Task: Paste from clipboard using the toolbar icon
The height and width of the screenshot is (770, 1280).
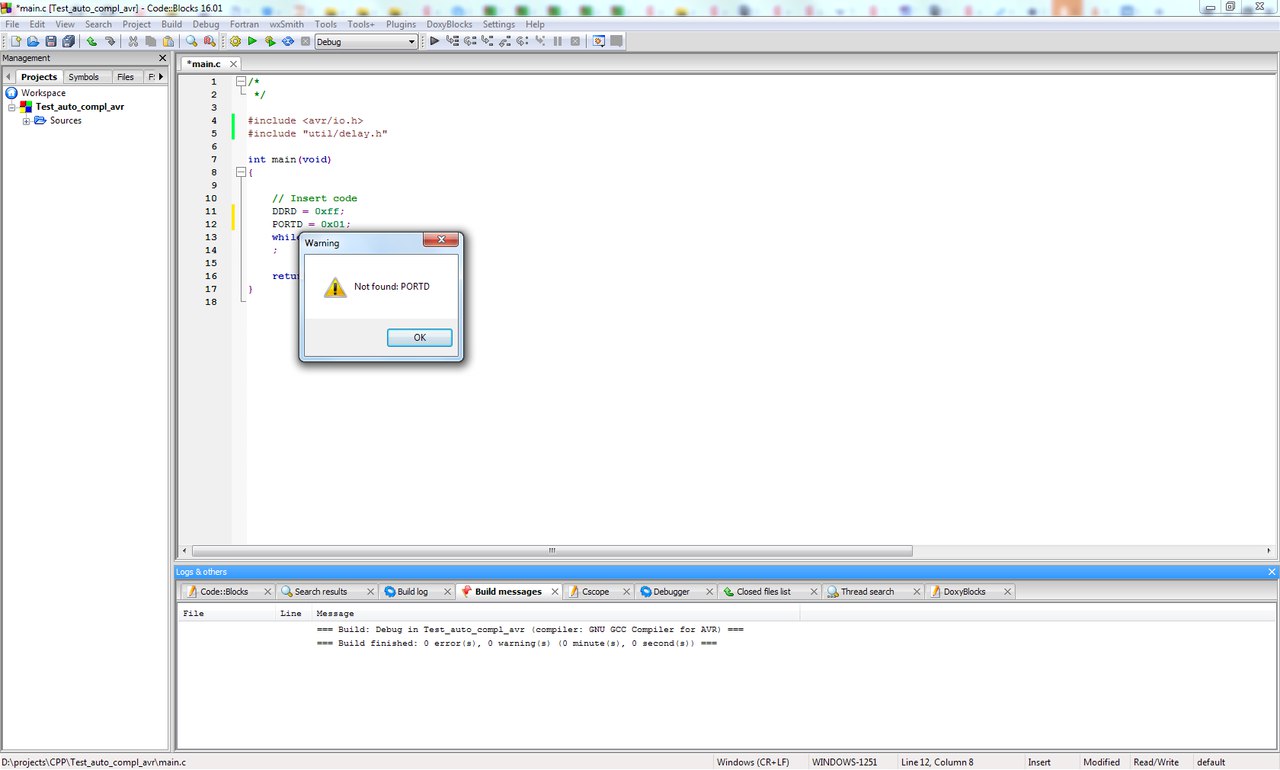Action: click(169, 41)
